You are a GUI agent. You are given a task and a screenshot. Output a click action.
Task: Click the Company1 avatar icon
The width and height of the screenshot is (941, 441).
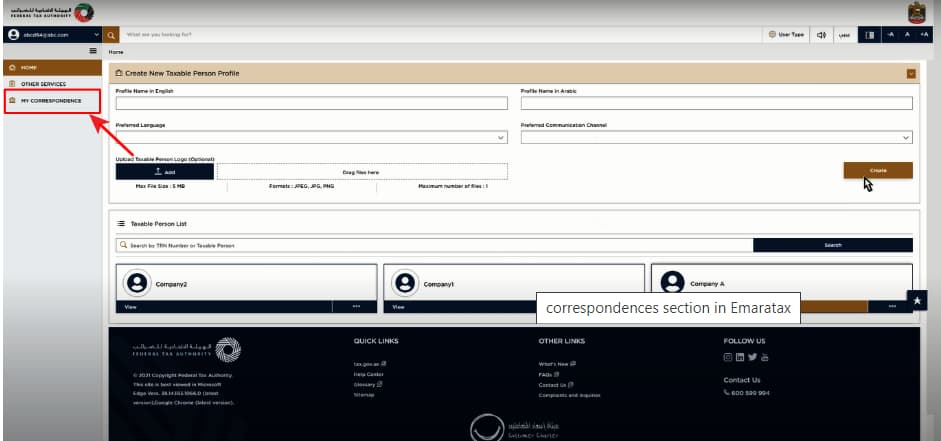click(x=405, y=283)
